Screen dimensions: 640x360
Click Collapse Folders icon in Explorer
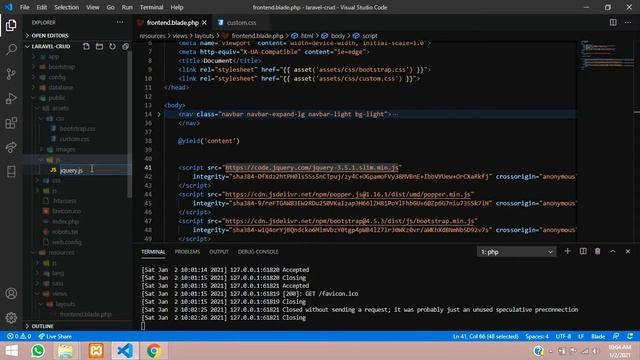(125, 47)
